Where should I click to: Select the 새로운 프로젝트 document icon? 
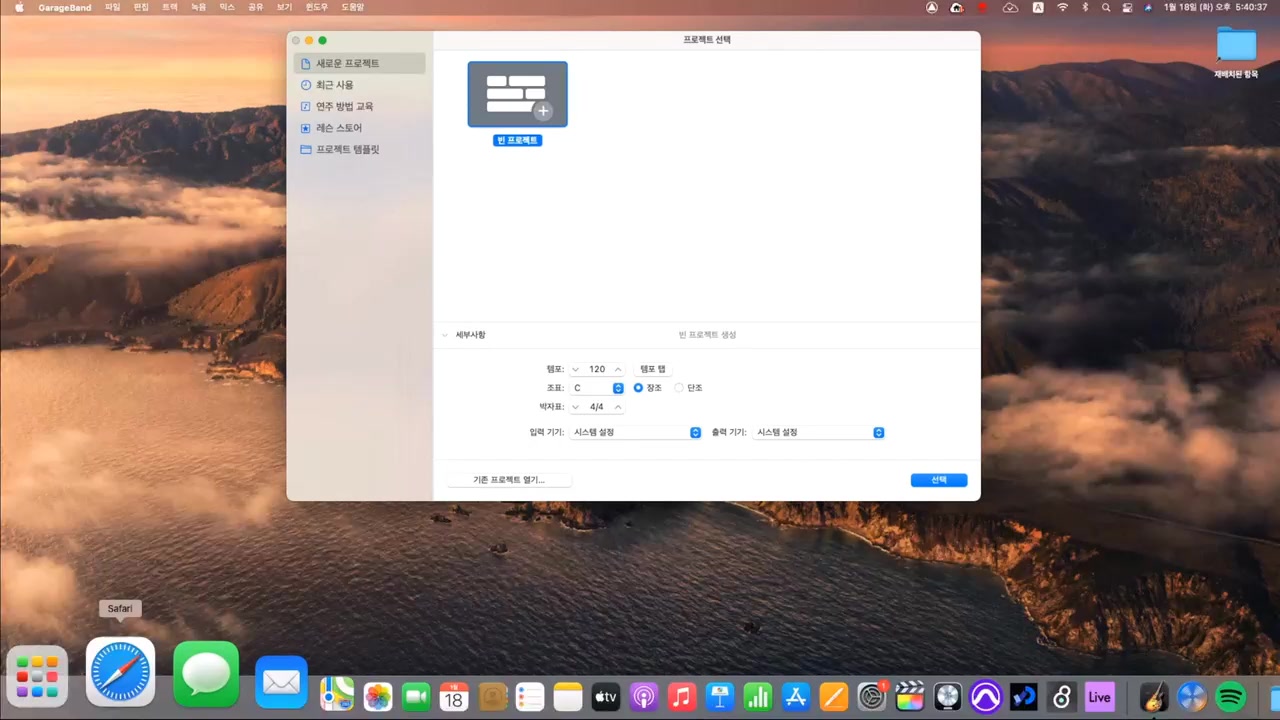tap(305, 63)
